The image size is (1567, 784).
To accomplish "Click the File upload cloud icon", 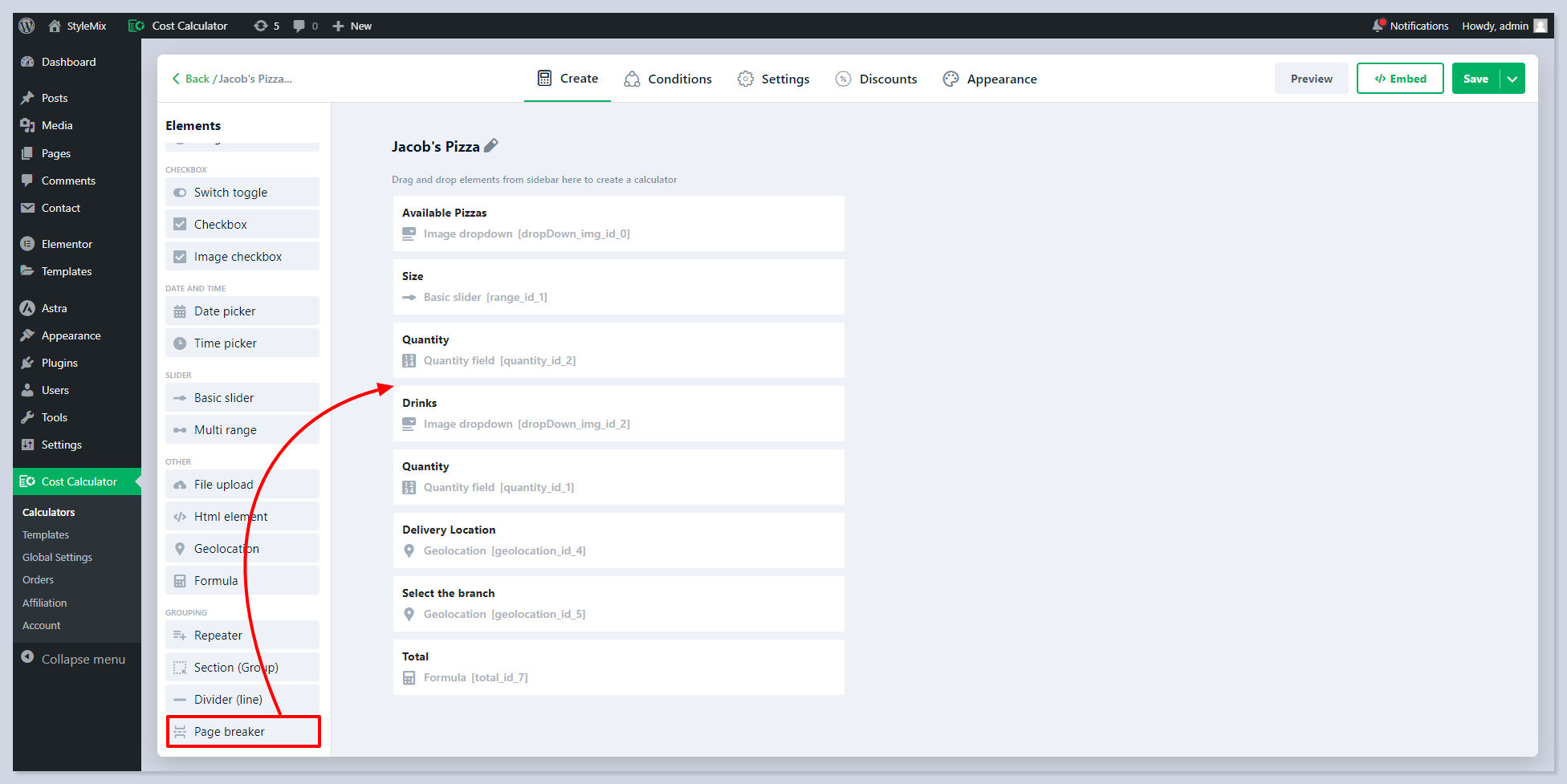I will (180, 485).
